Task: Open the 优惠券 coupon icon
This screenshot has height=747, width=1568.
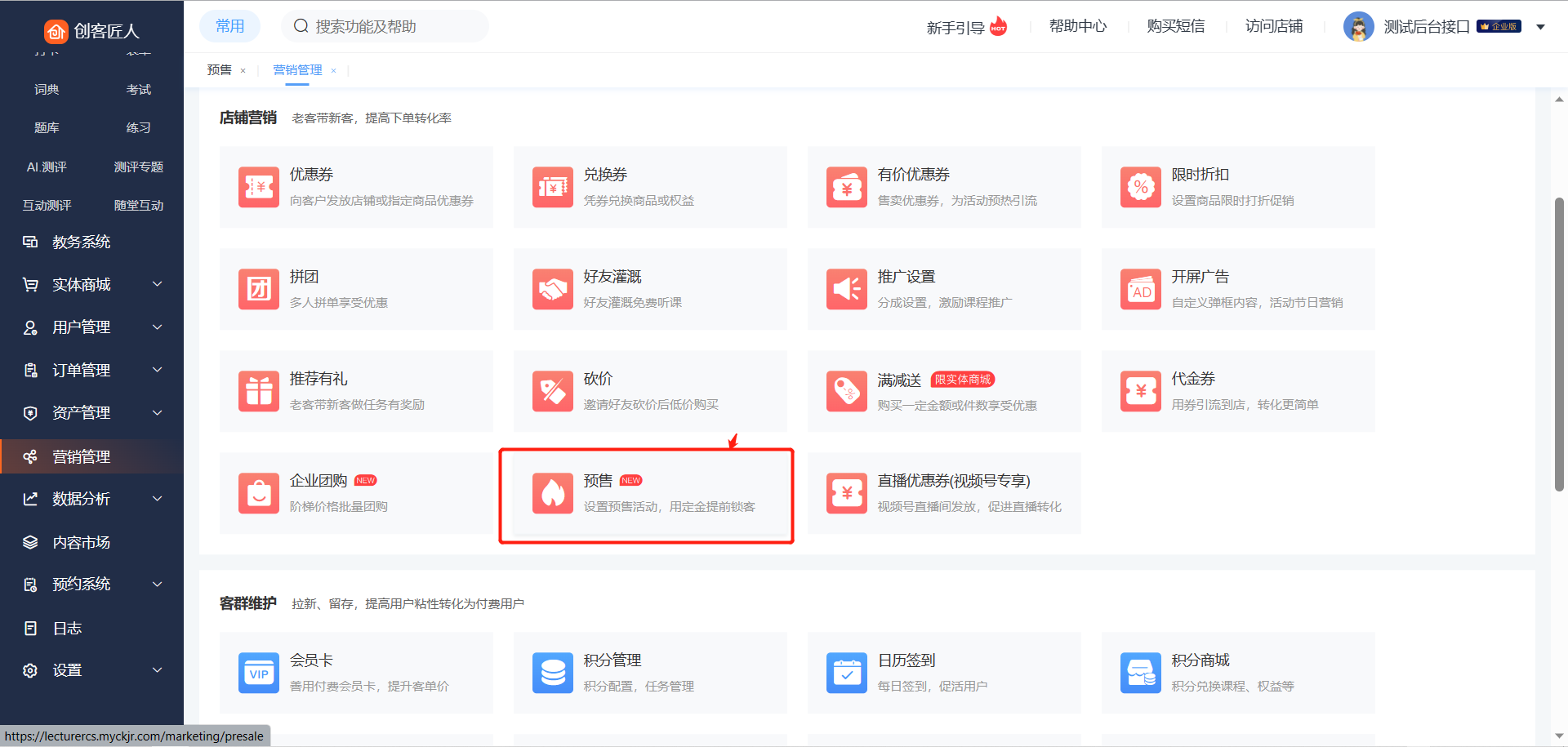Action: pyautogui.click(x=258, y=187)
